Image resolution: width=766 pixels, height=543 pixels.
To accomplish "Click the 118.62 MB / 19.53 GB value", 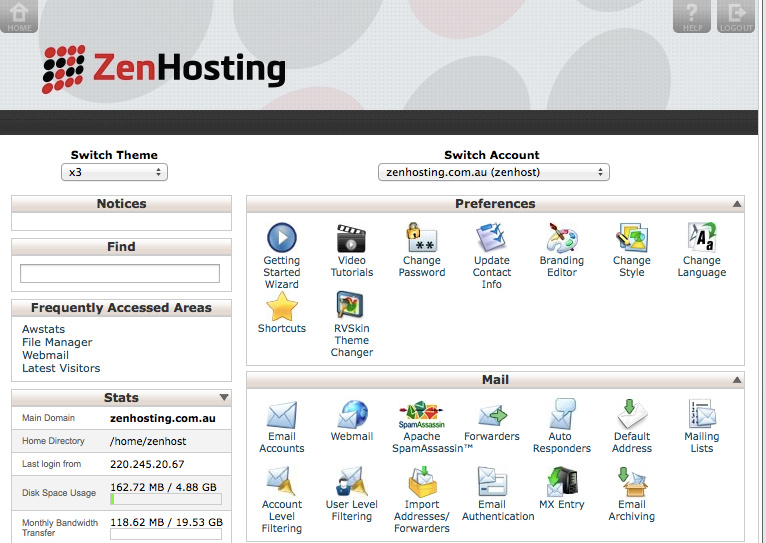I will coord(166,522).
